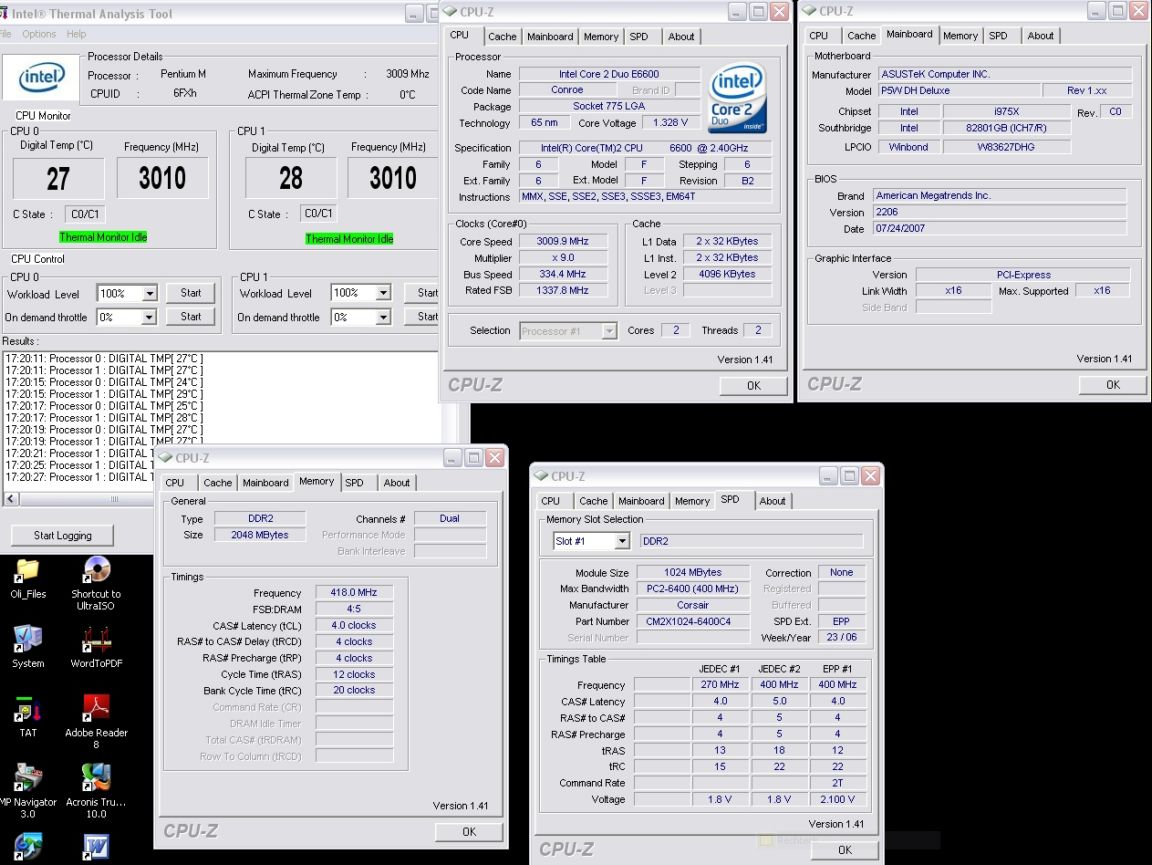Click OK in the CPU-Z CPU window
This screenshot has height=865, width=1152.
pos(754,386)
